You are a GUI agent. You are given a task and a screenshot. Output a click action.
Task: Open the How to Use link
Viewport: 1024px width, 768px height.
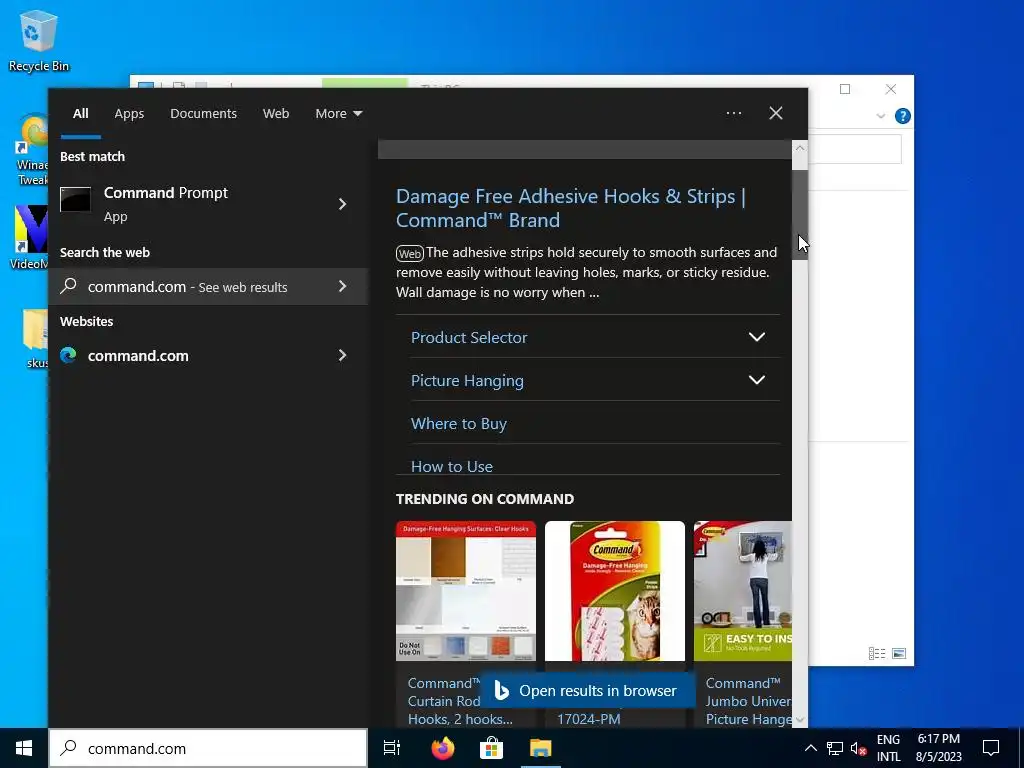(x=452, y=466)
